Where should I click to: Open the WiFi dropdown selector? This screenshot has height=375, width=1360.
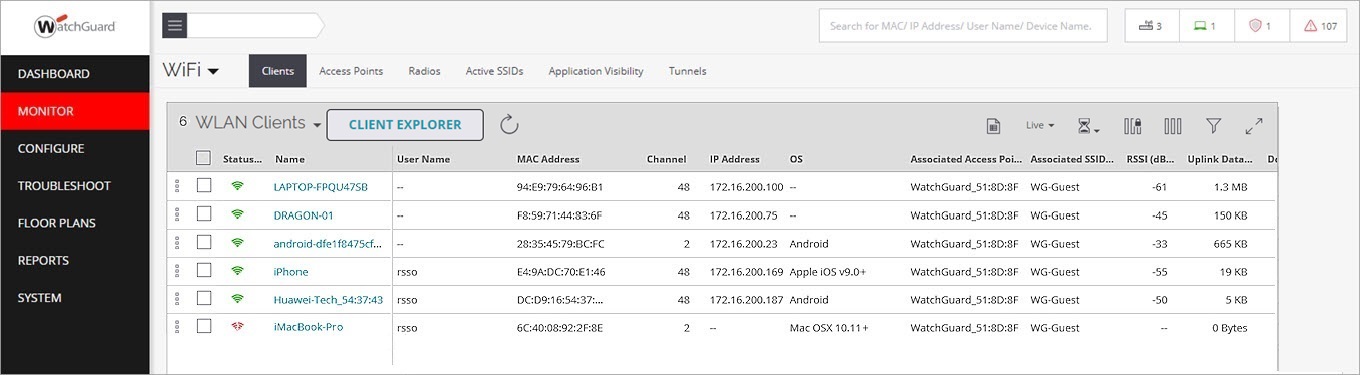(191, 70)
